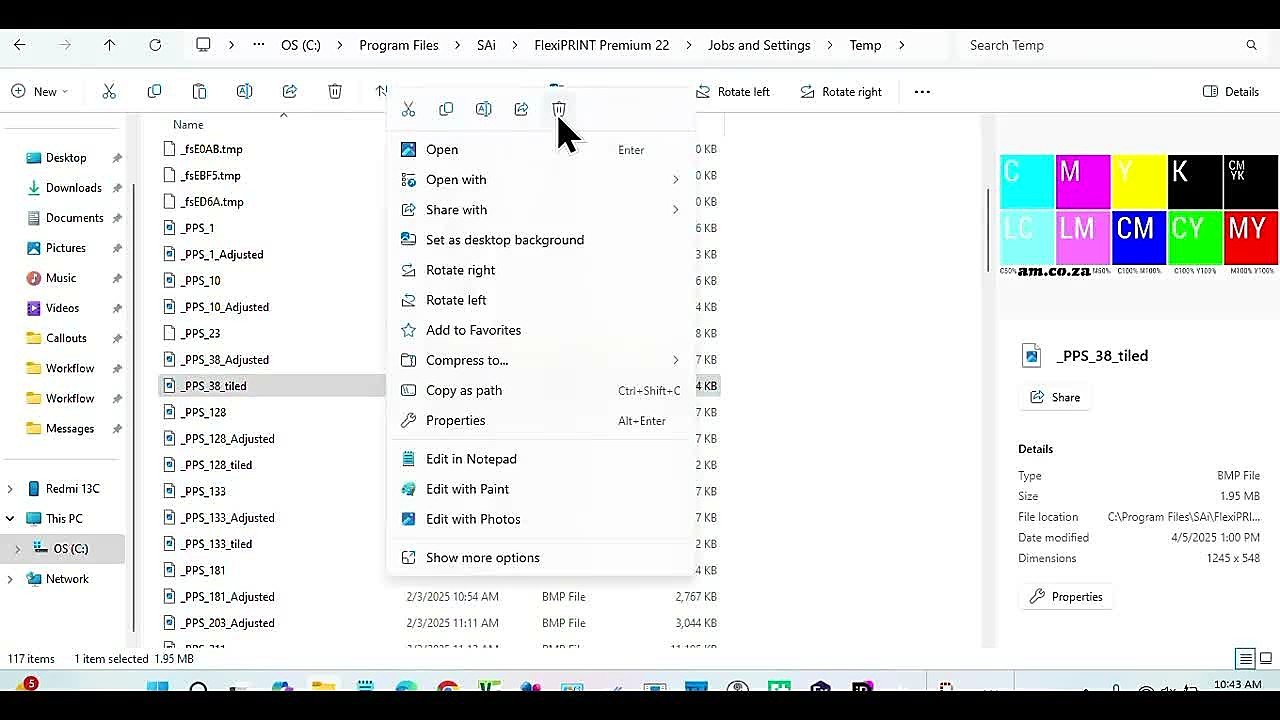Click the CMYK color chart preview thumbnail

(1139, 216)
